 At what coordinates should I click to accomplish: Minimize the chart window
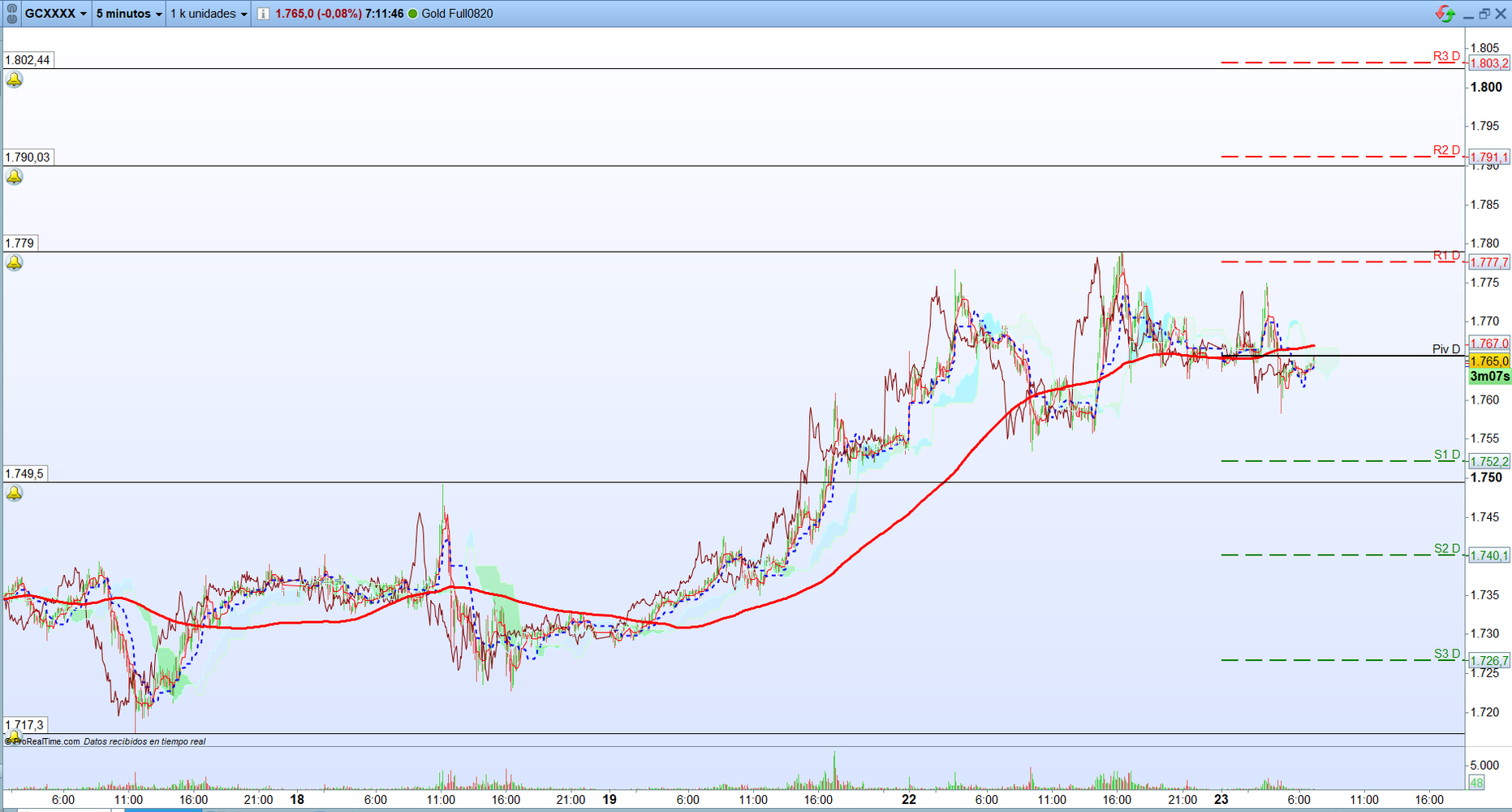[x=1468, y=15]
